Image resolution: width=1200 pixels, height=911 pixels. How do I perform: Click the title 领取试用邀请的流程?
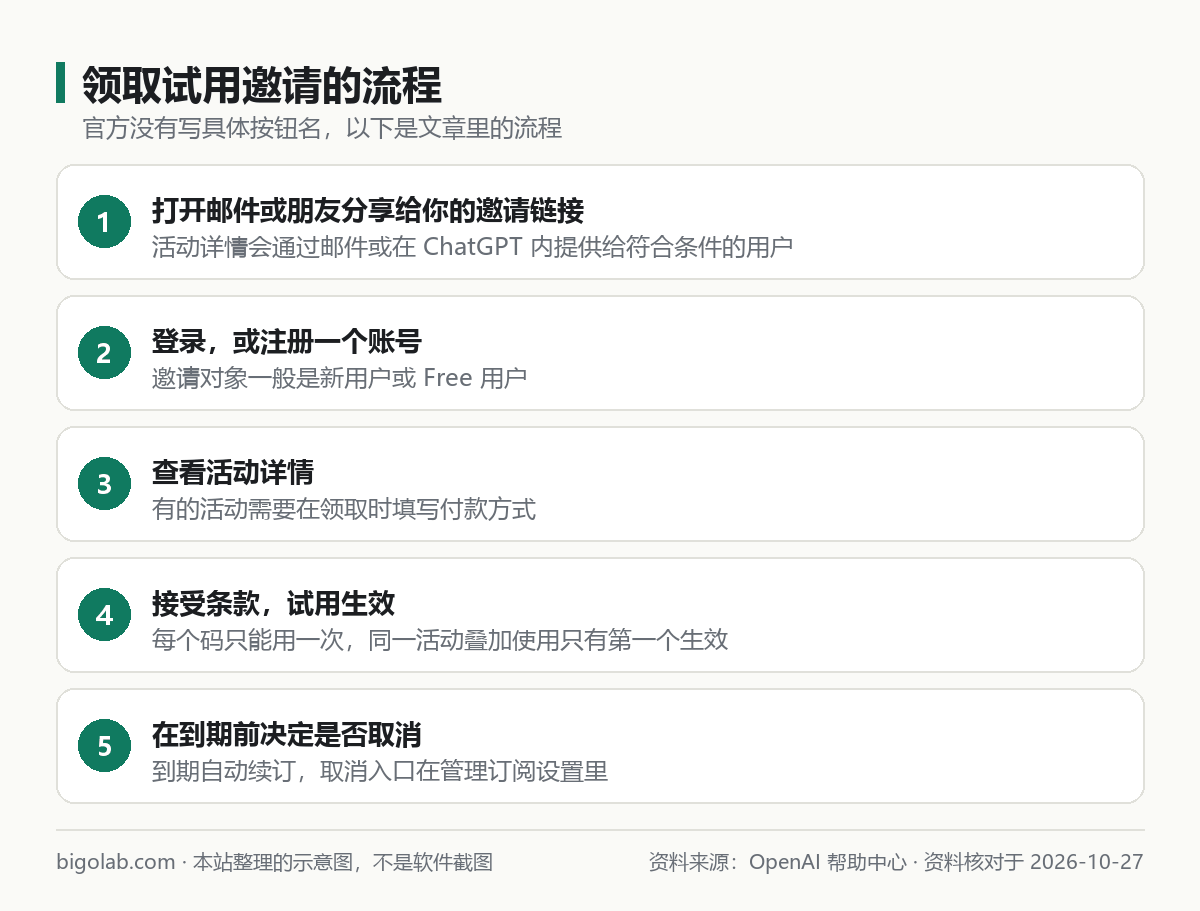262,85
